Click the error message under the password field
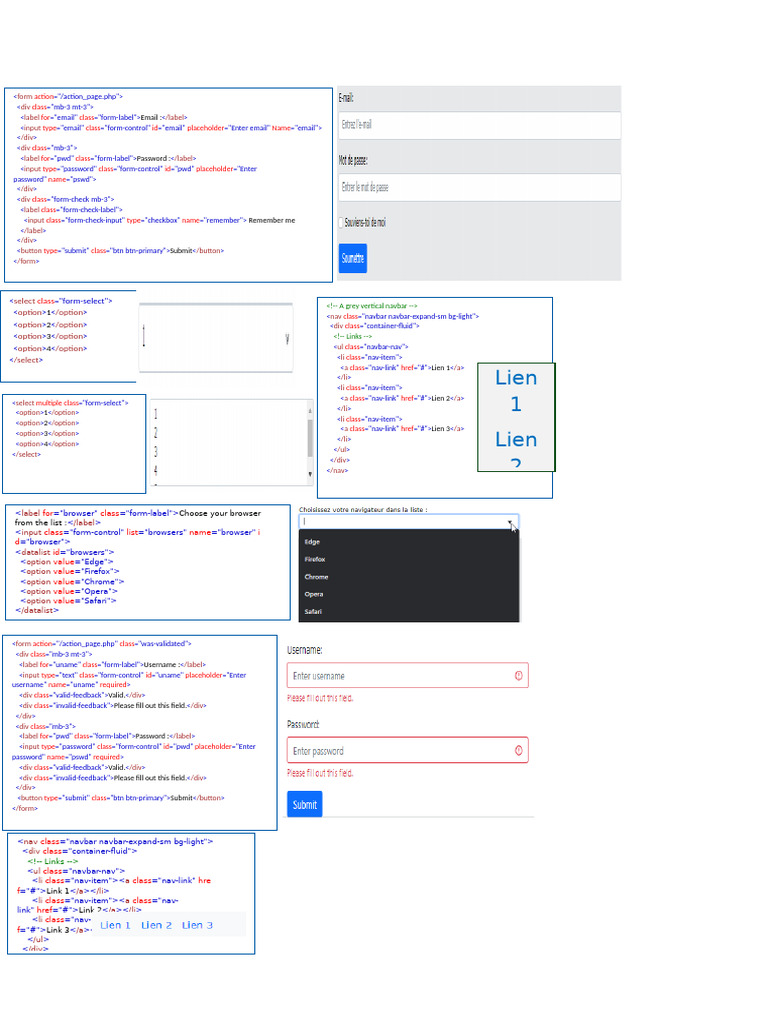The width and height of the screenshot is (768, 1024). (320, 773)
